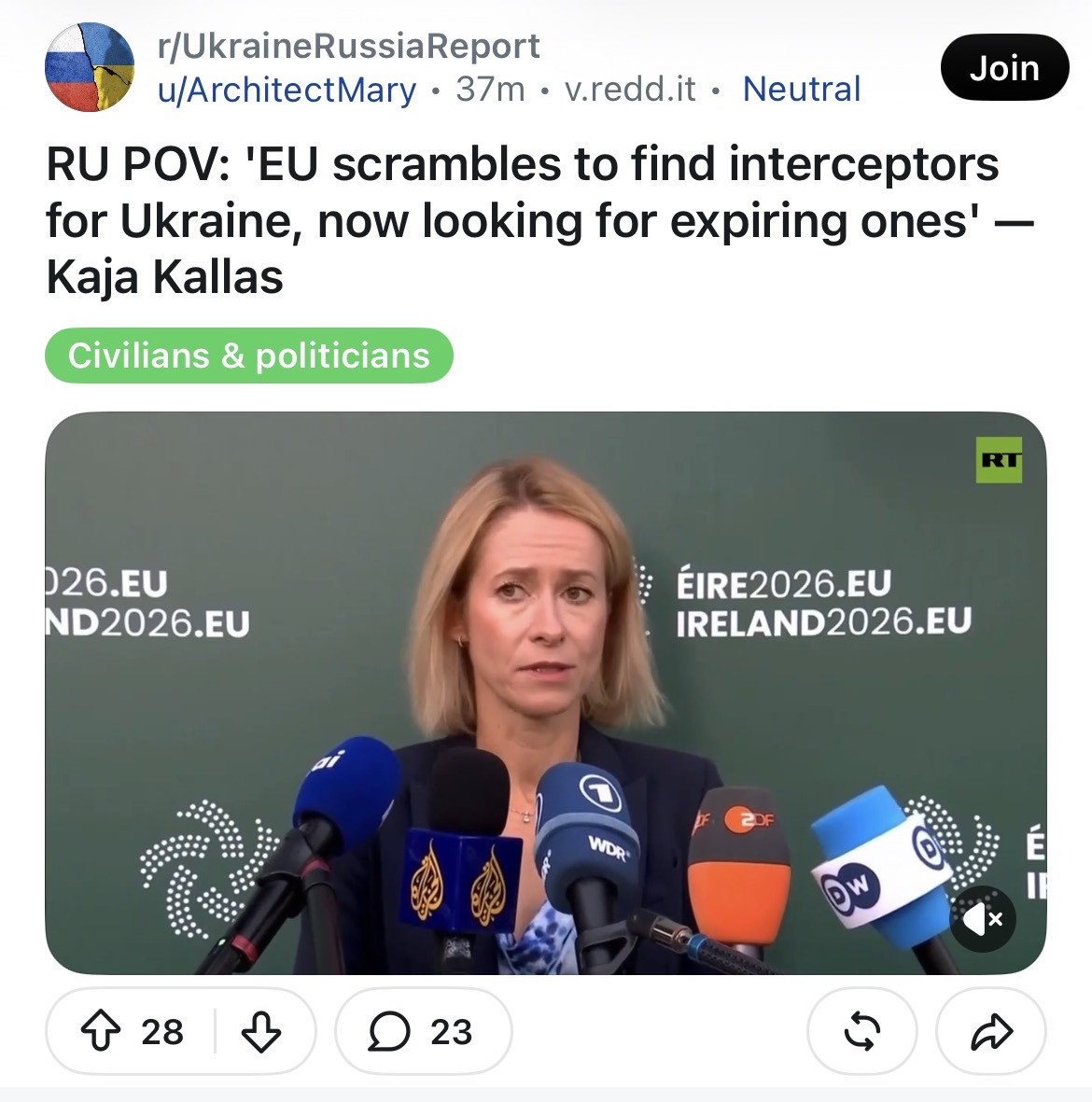
Task: Unmute the video with speaker icon
Action: pos(982,918)
